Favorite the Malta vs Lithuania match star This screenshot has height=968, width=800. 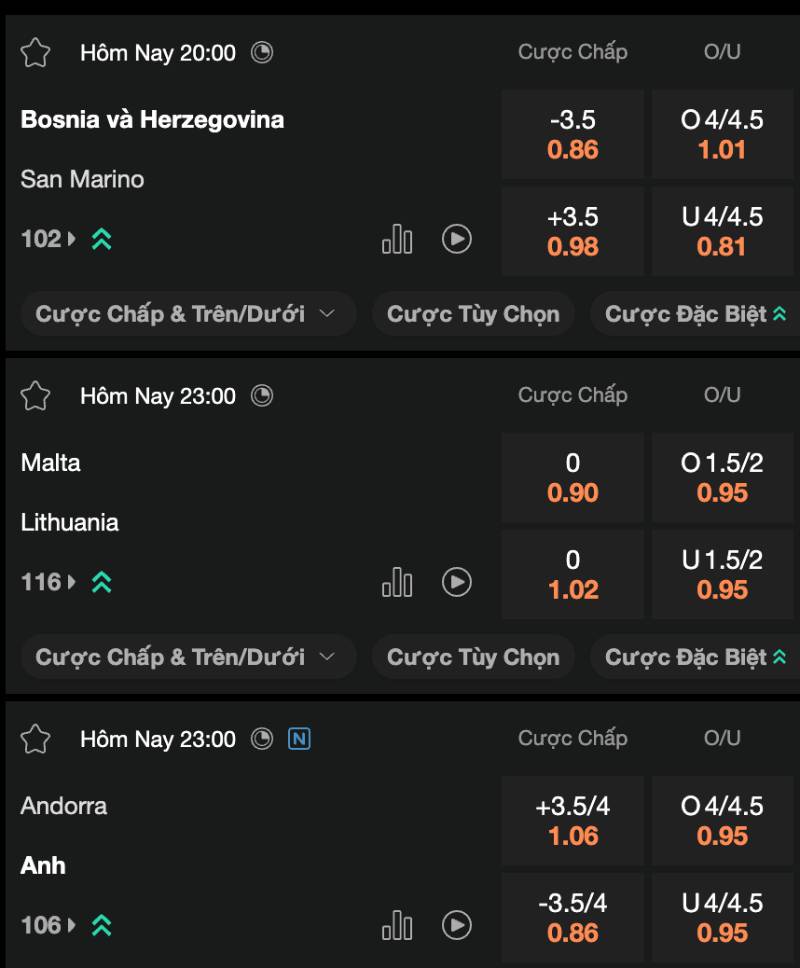tap(35, 396)
